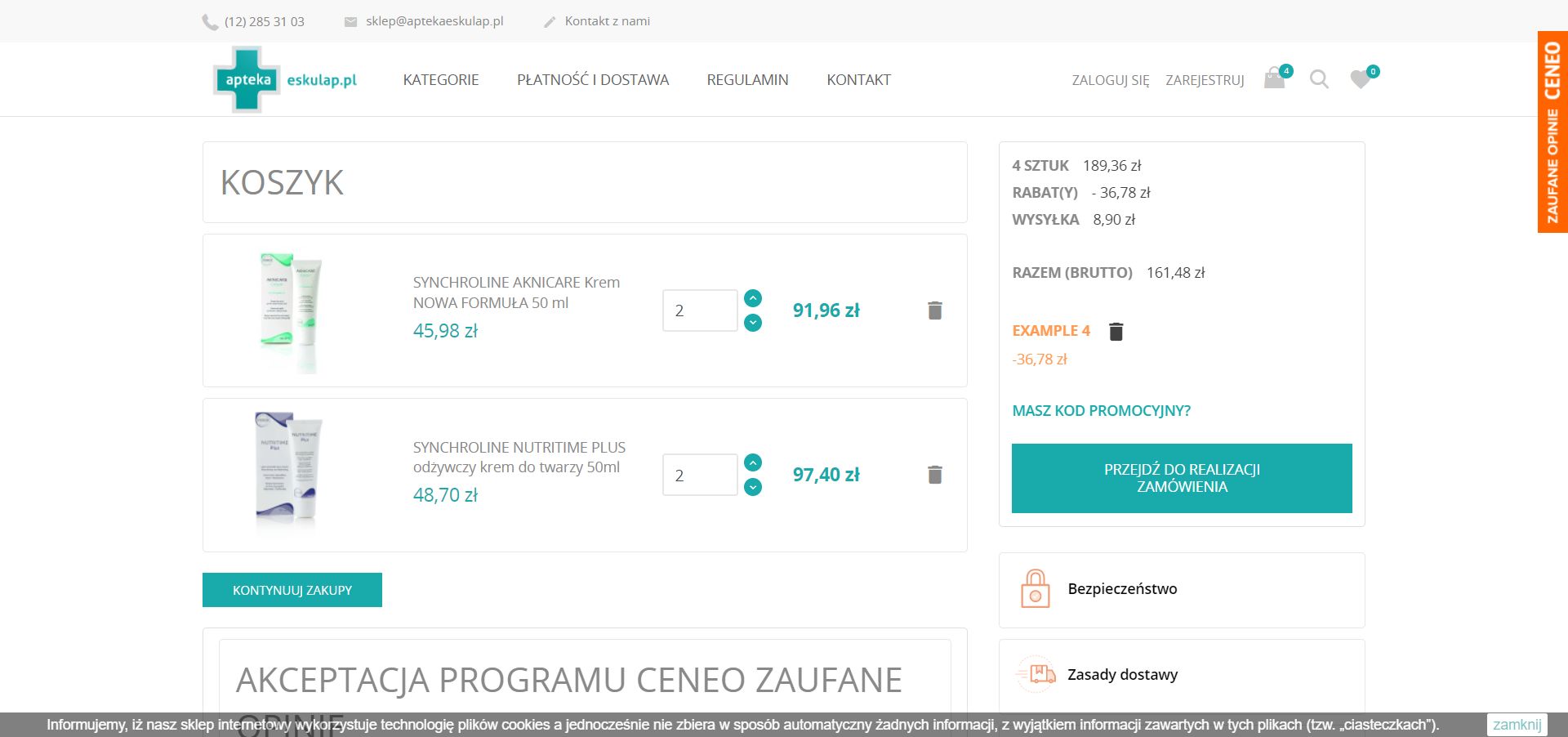Increase the AKNICARE Krem quantity
The height and width of the screenshot is (737, 1568).
(x=753, y=298)
